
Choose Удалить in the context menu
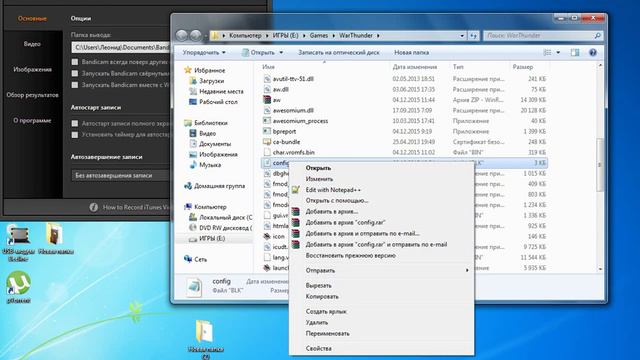[x=317, y=322]
